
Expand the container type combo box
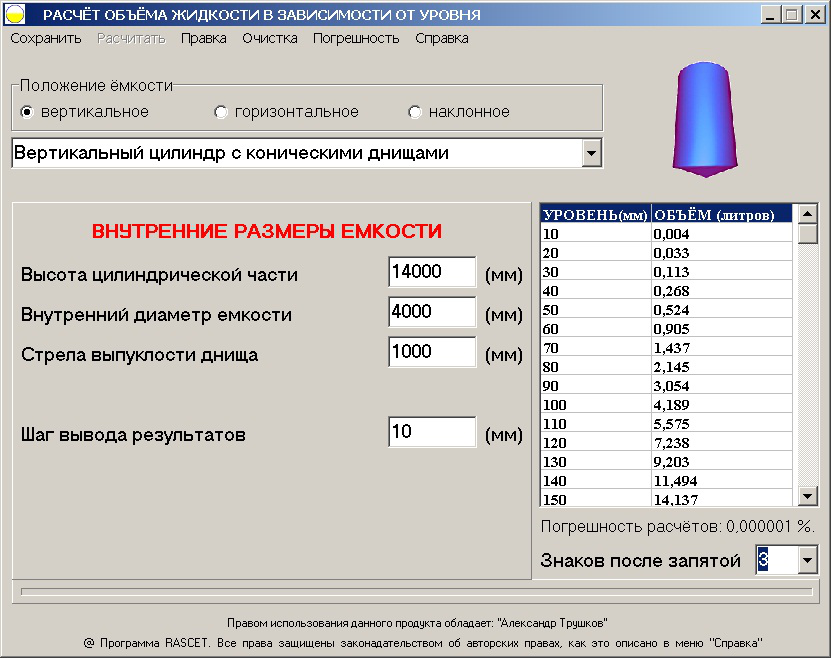click(x=593, y=153)
